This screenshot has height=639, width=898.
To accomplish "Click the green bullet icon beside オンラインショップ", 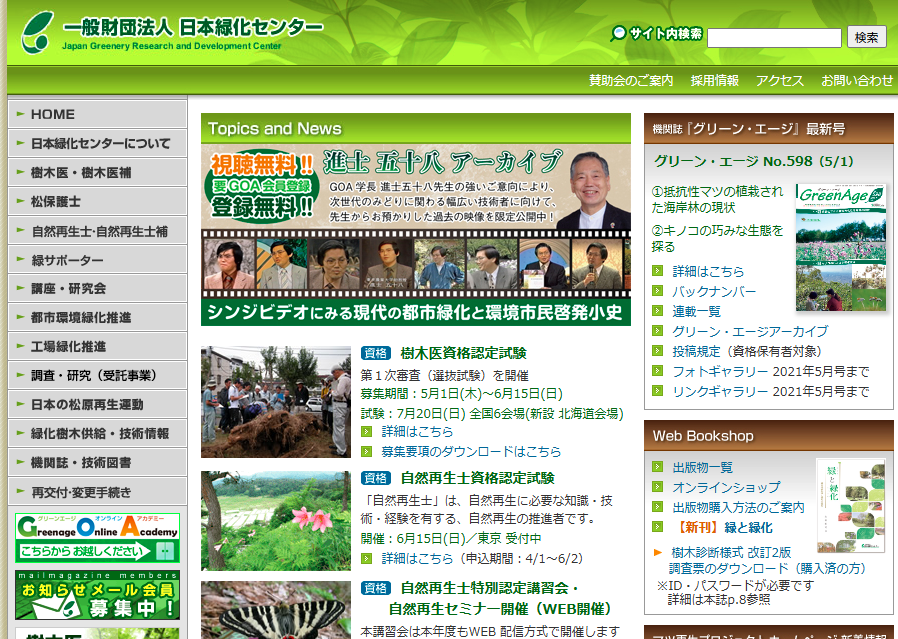I will tap(657, 487).
